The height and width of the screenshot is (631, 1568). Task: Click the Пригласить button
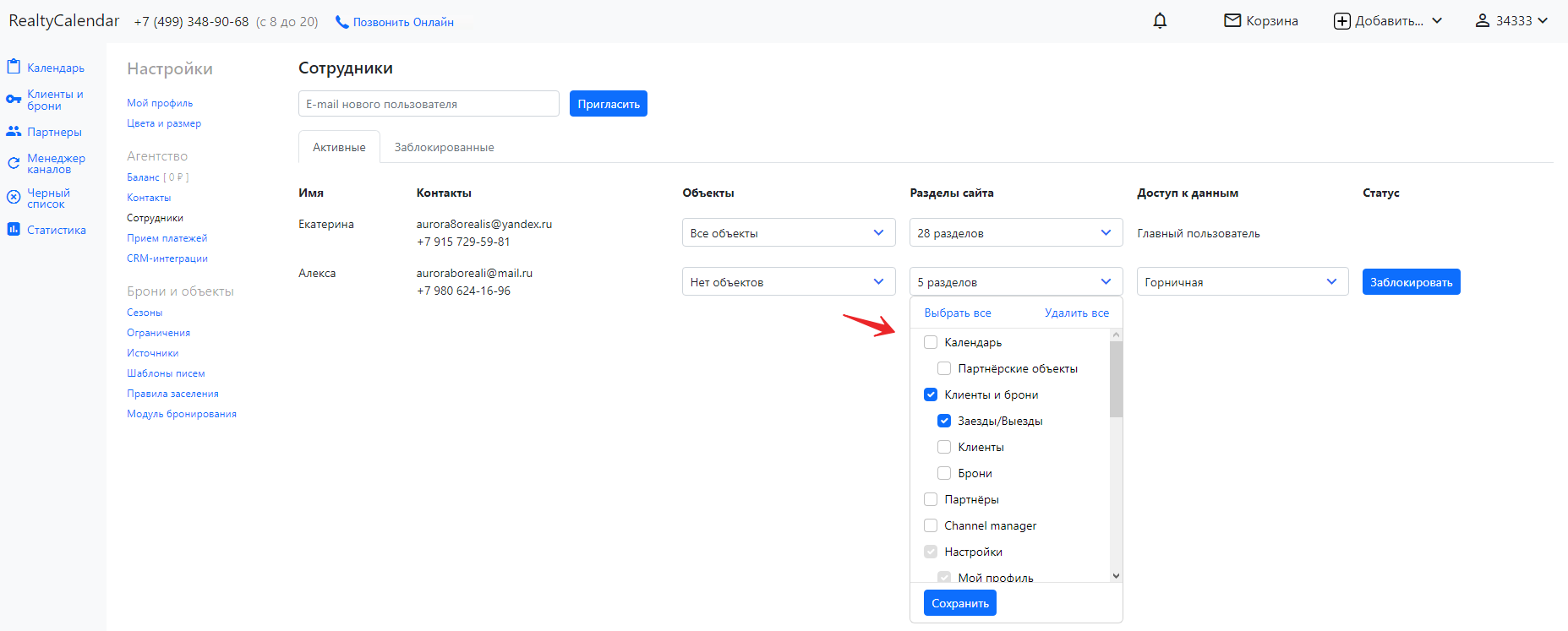(609, 104)
